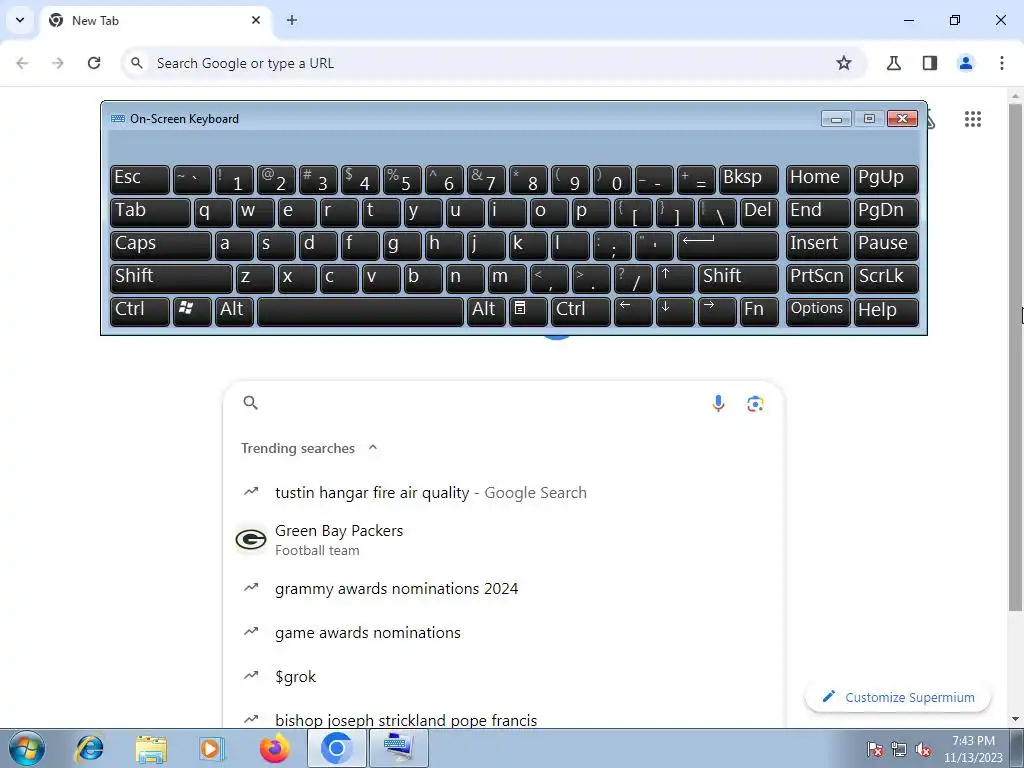Image resolution: width=1024 pixels, height=768 pixels.
Task: Click the Enter key on the On-Screen Keyboard
Action: click(x=728, y=245)
